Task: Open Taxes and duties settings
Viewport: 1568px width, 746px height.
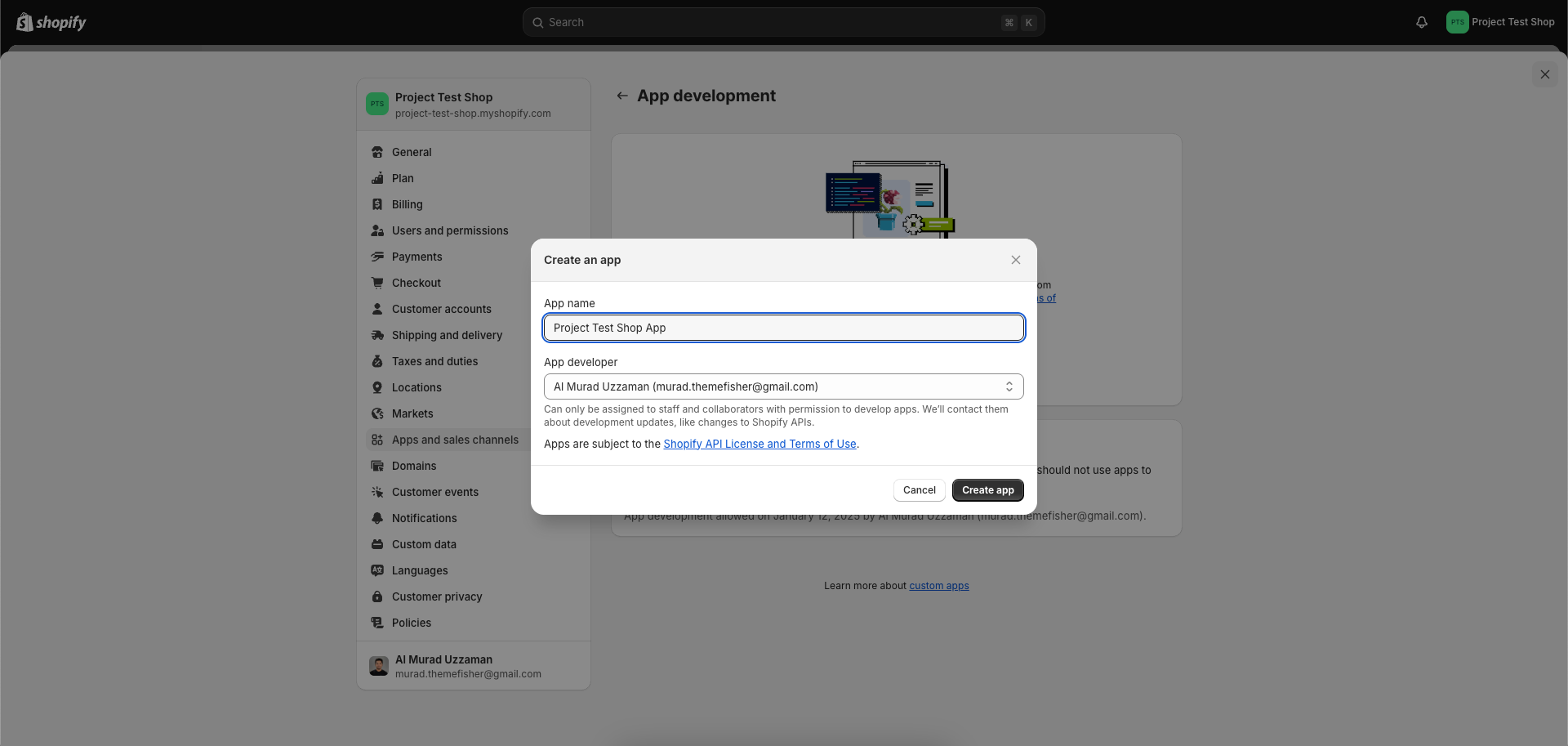Action: click(x=434, y=361)
